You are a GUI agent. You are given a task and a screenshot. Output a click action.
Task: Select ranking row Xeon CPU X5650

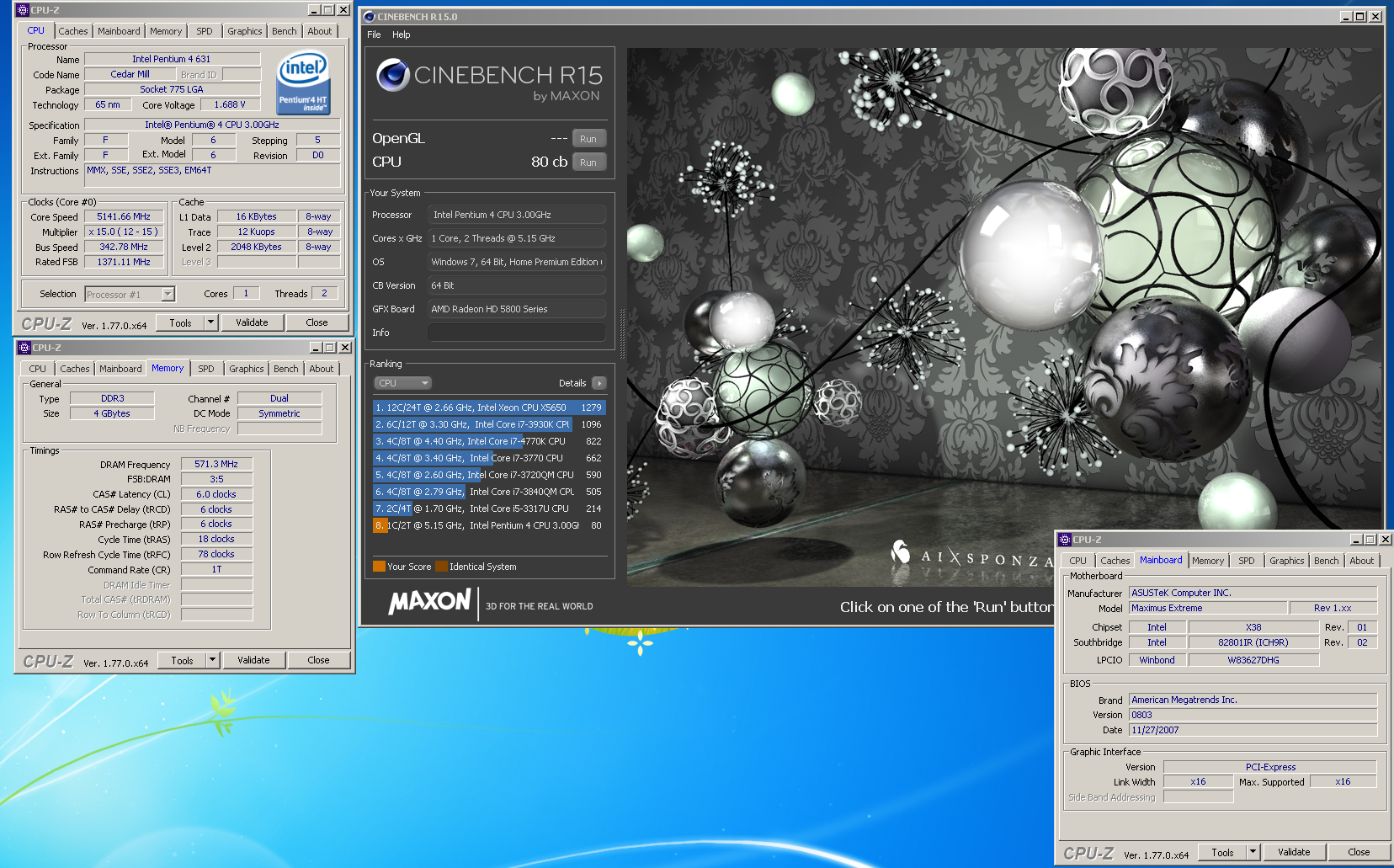click(489, 407)
